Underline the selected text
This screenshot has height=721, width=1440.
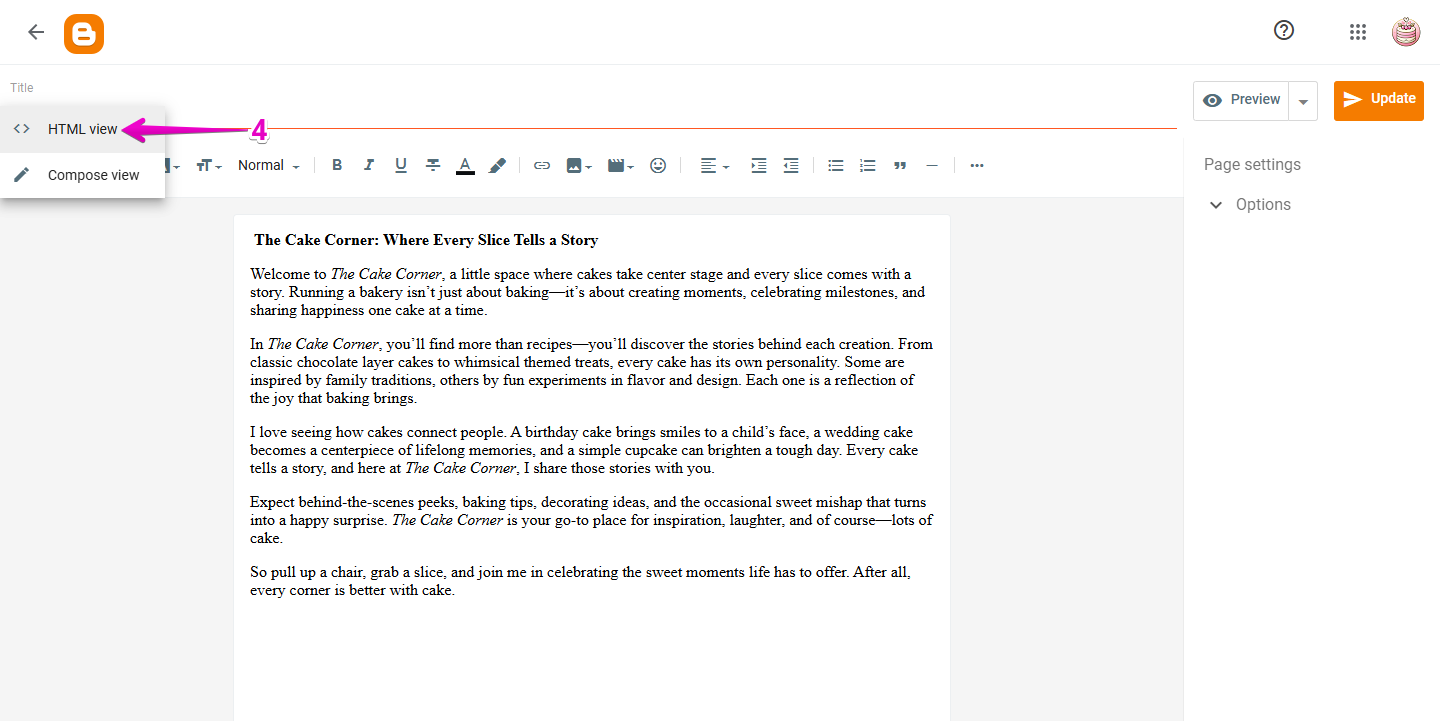(x=400, y=165)
